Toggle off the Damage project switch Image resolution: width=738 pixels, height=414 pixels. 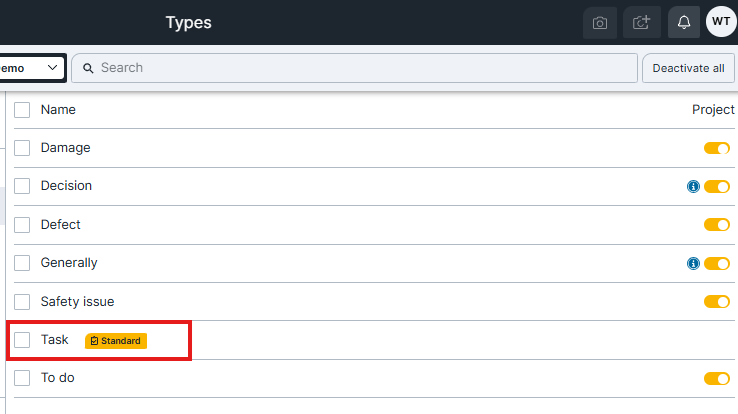point(717,148)
